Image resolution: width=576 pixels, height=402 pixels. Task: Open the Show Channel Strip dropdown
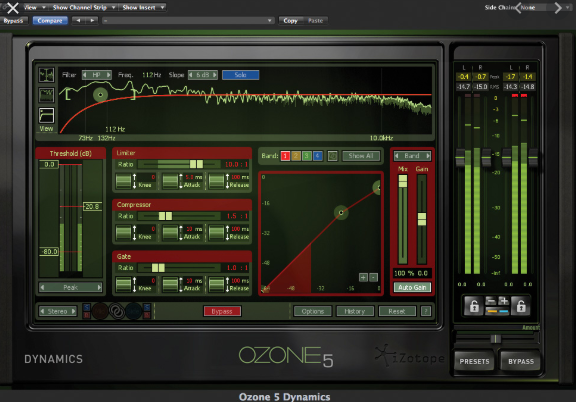click(83, 7)
